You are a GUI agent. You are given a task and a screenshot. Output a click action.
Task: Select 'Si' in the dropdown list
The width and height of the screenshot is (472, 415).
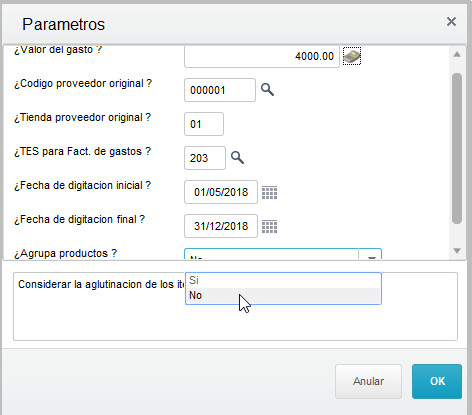[x=283, y=280]
